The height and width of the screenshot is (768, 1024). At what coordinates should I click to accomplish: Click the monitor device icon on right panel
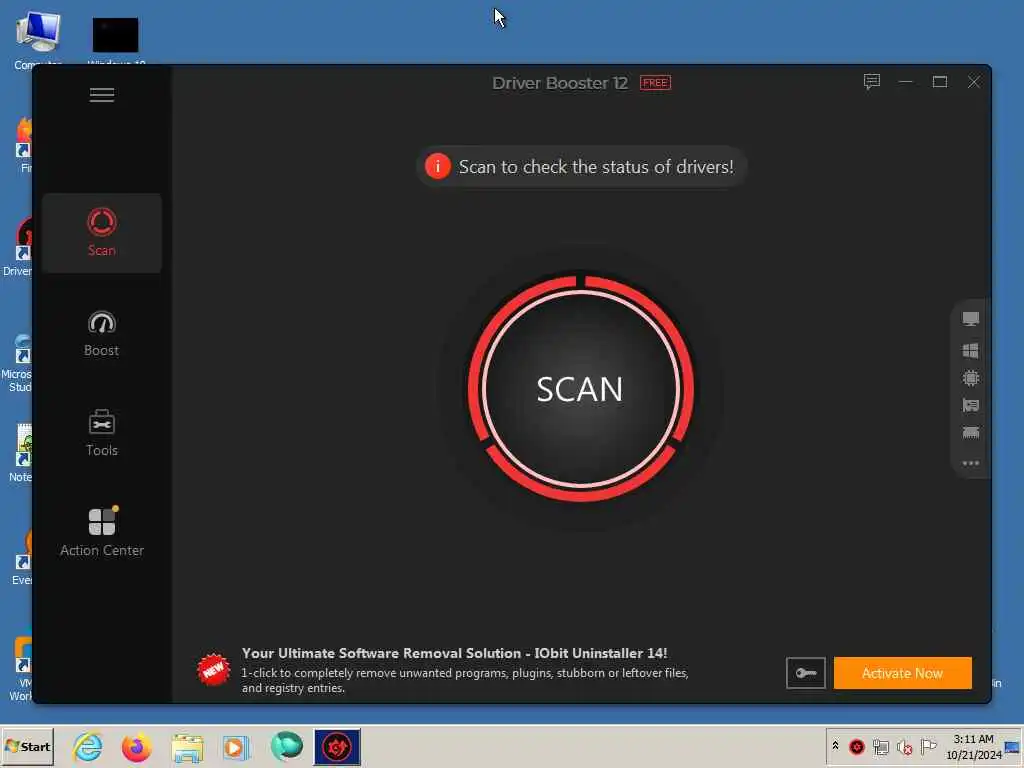tap(970, 319)
